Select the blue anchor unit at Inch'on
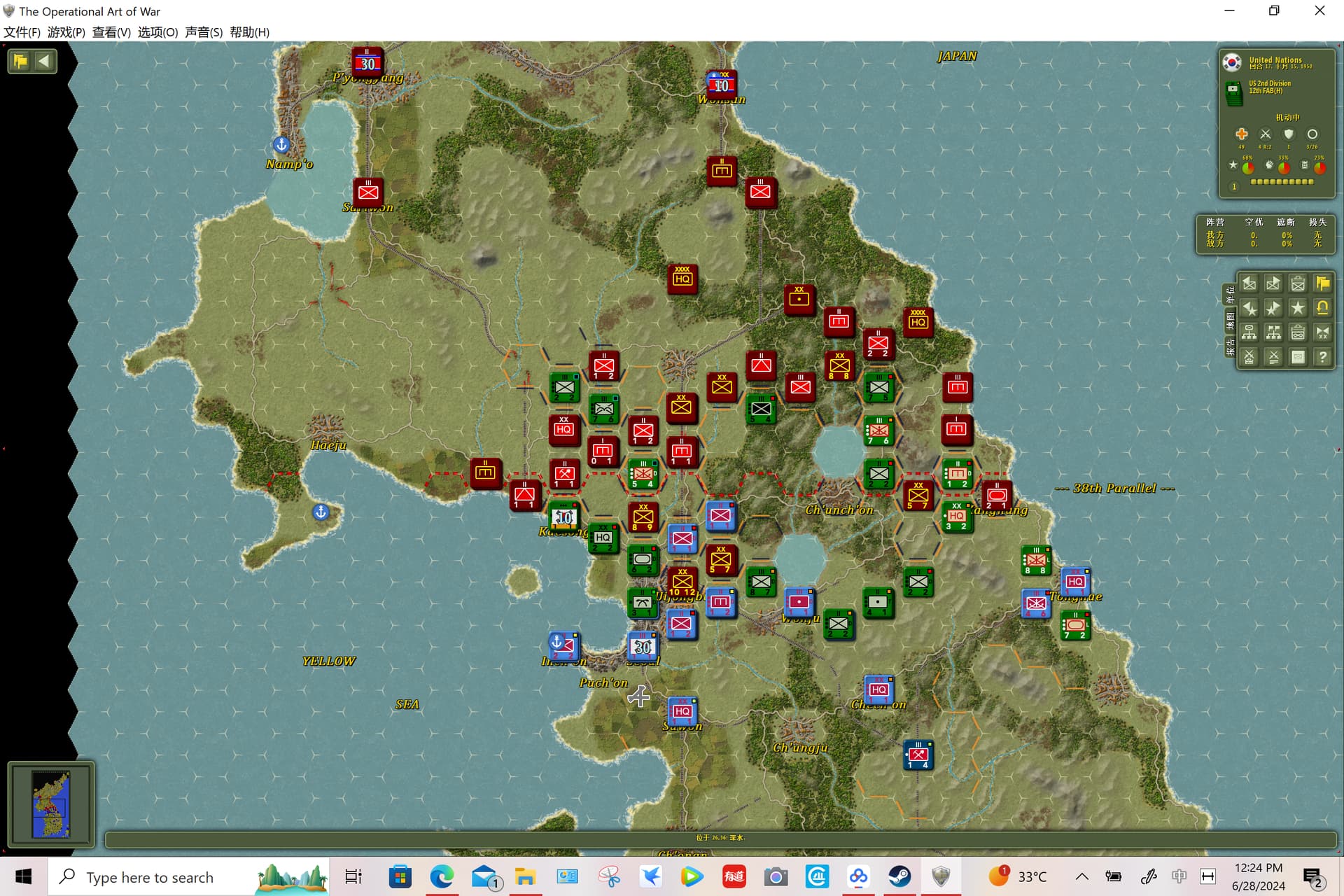 click(x=563, y=645)
